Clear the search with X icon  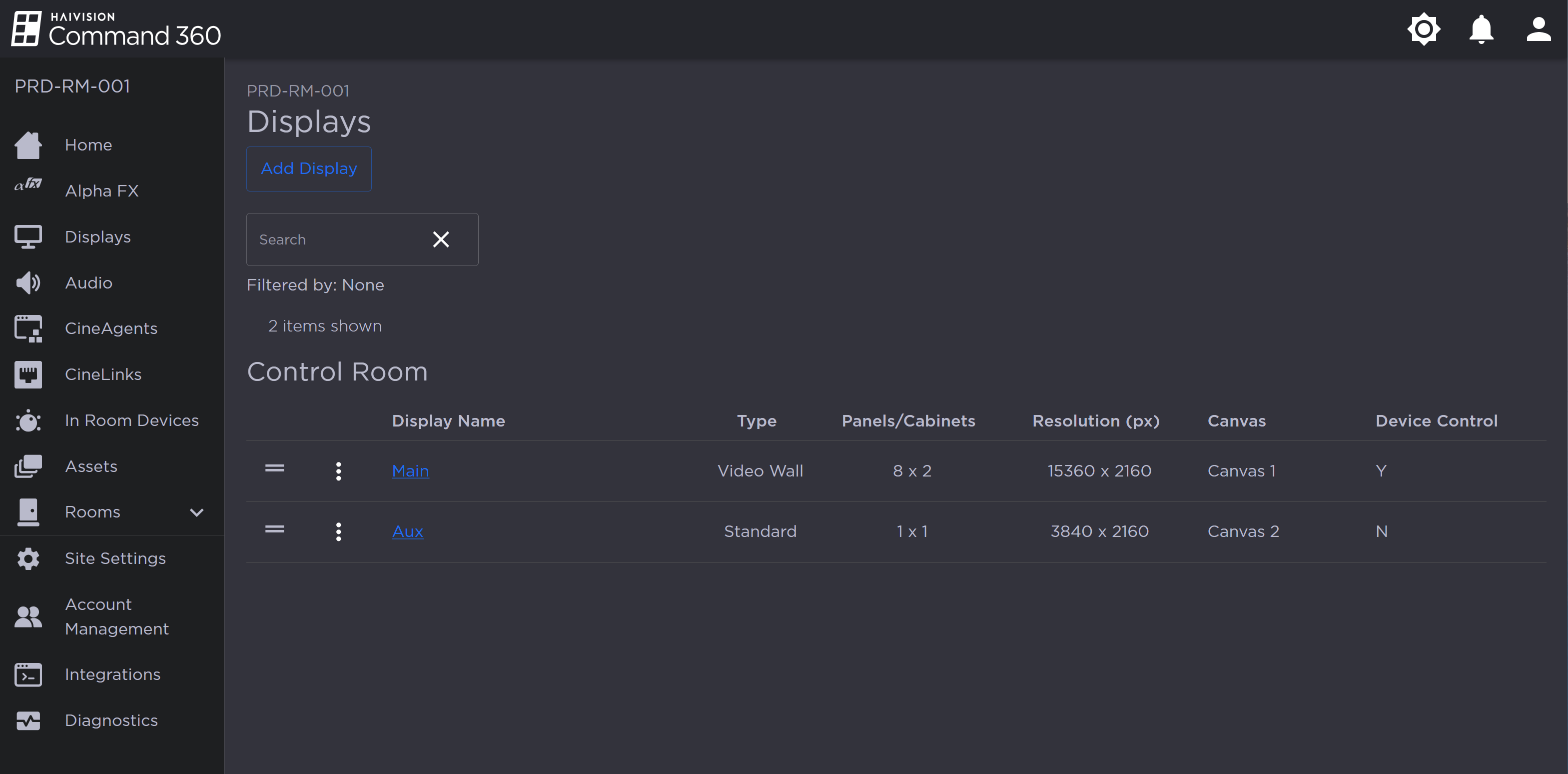(441, 239)
